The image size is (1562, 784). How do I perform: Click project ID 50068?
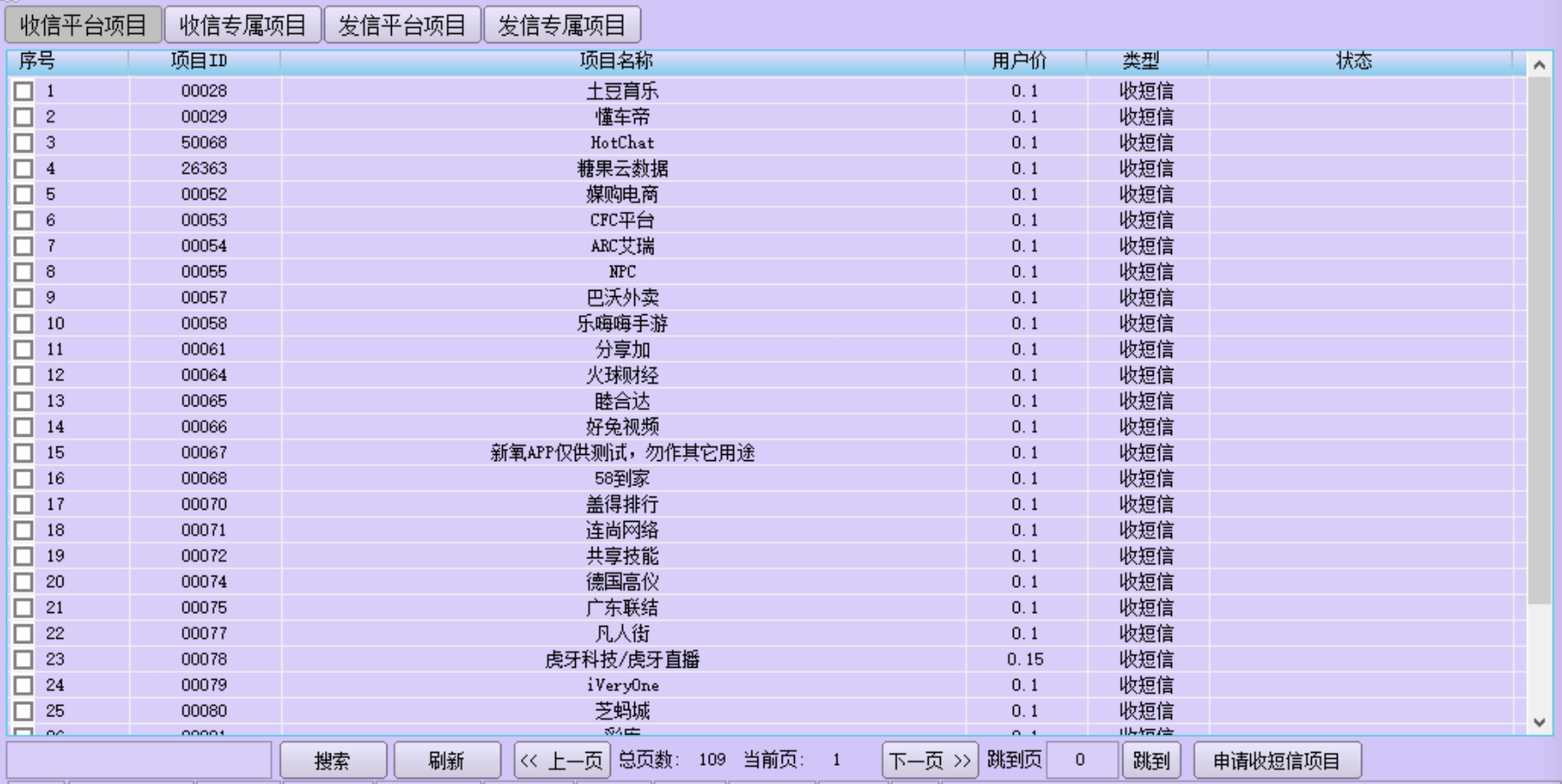click(x=204, y=142)
